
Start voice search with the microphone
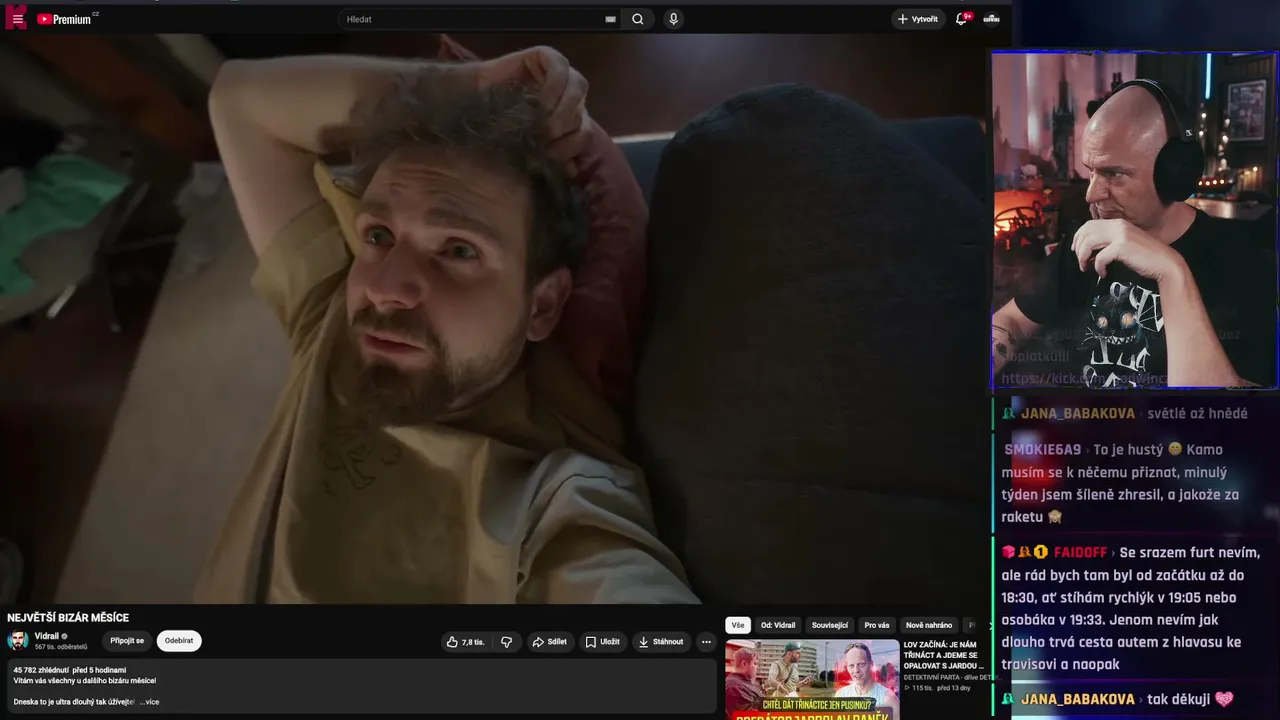[673, 19]
